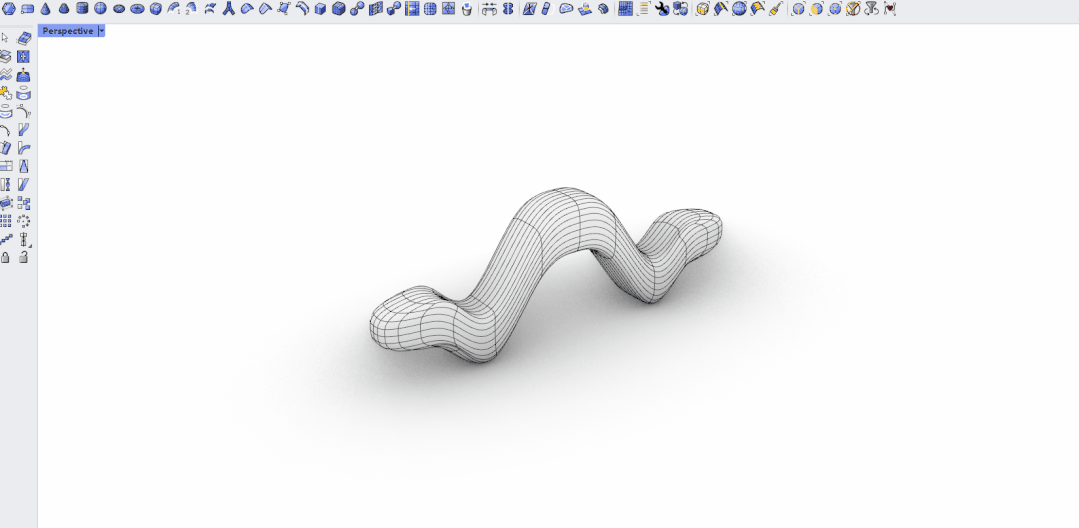
Task: Click the shear parallelogram icon
Action: coord(23,184)
